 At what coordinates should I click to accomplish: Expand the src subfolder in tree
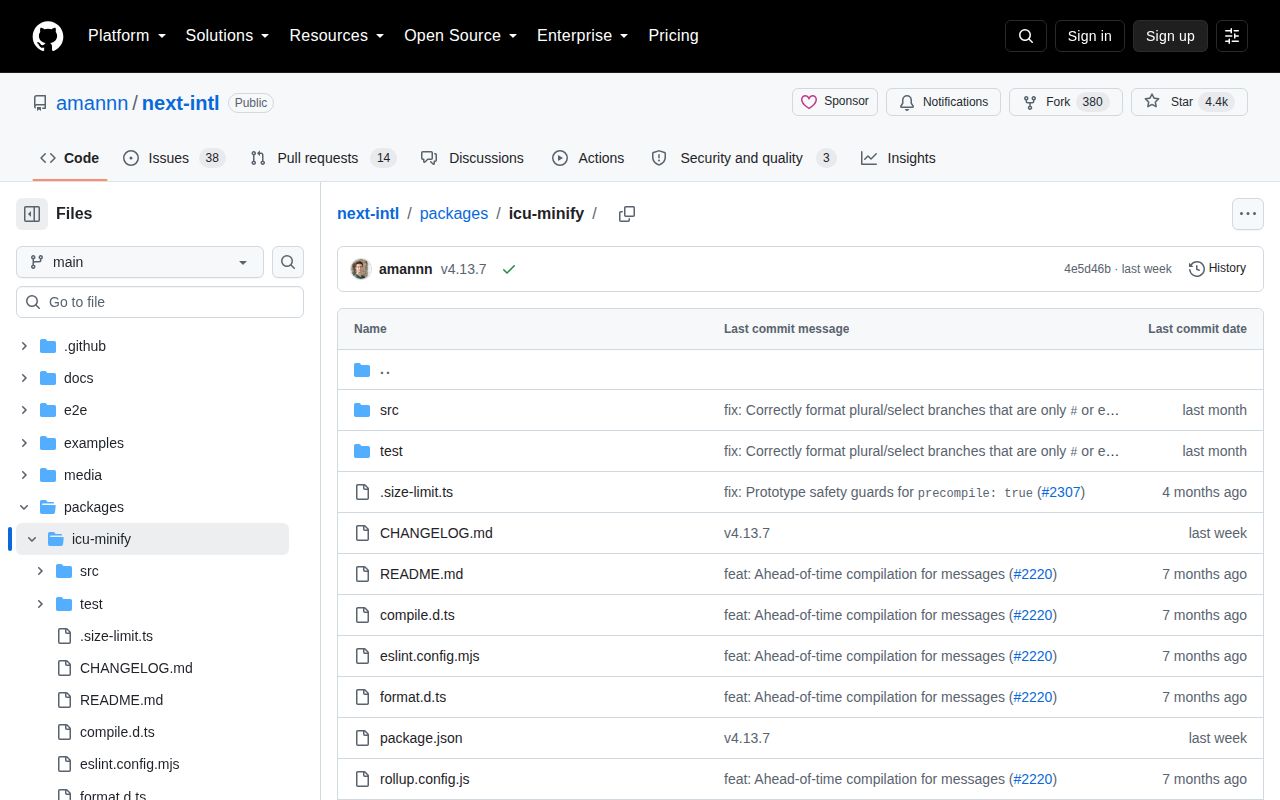(x=40, y=571)
